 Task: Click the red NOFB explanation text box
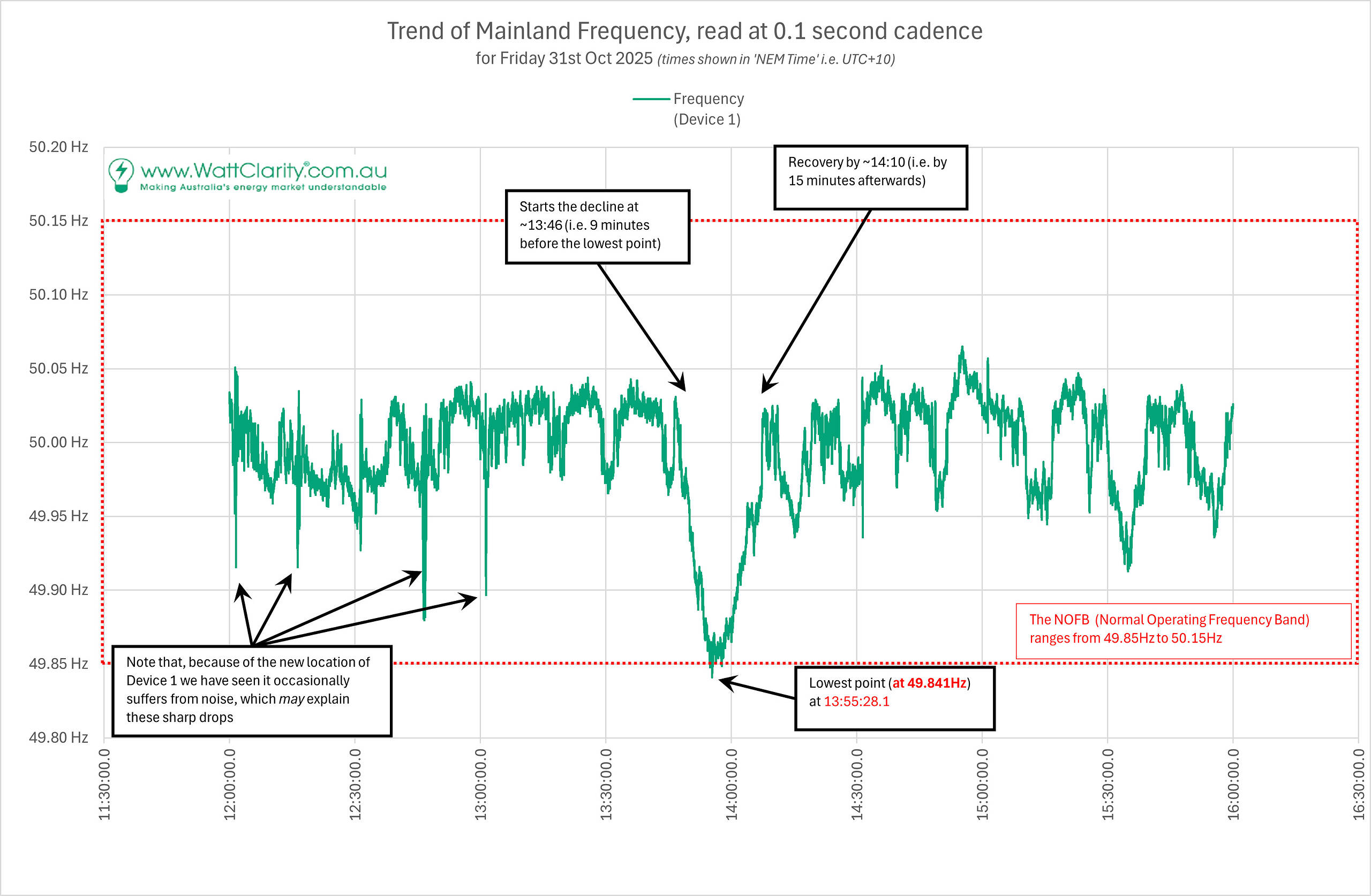(x=1182, y=631)
